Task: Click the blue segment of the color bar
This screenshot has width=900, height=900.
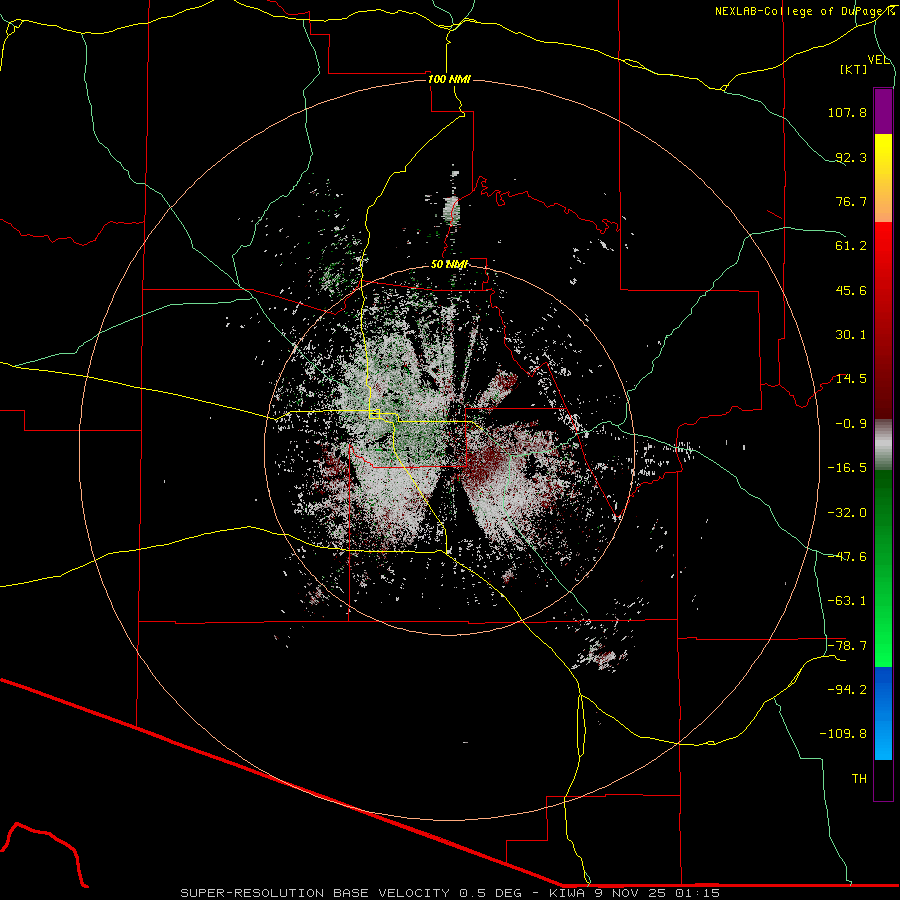Action: click(x=883, y=713)
